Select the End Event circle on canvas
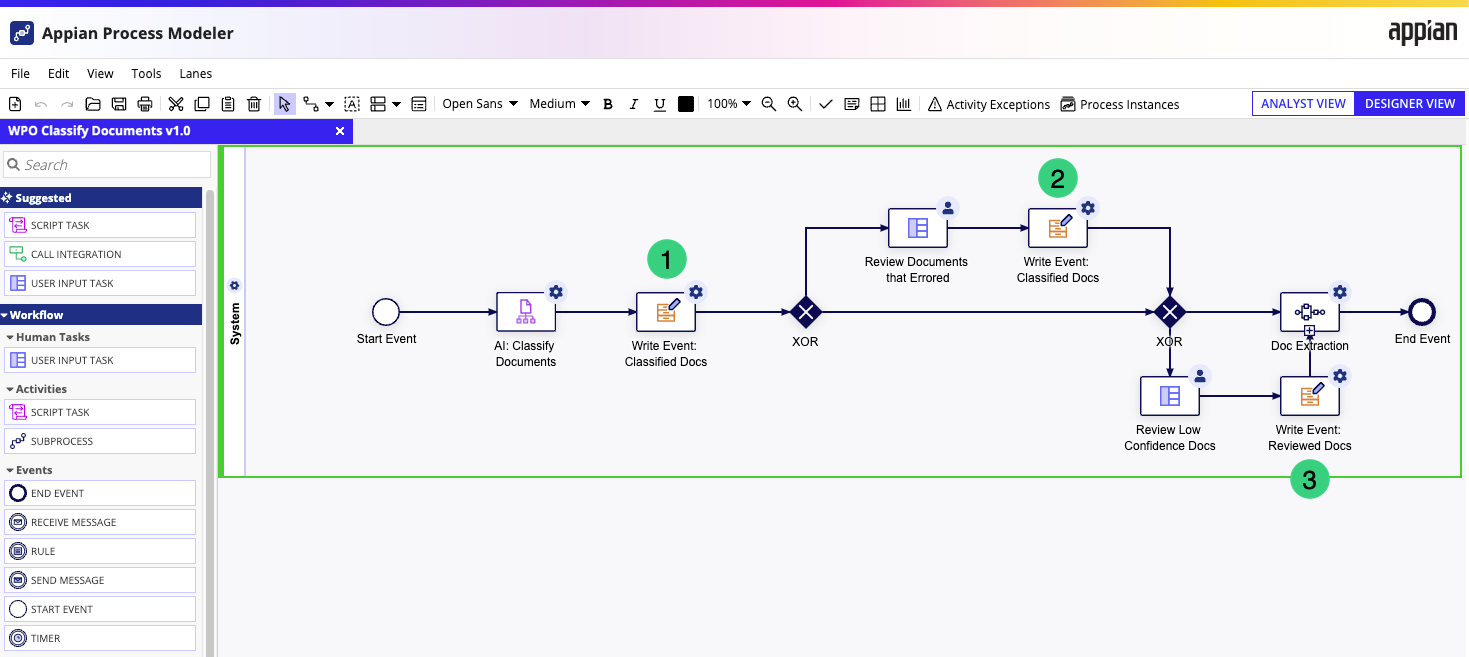Image resolution: width=1469 pixels, height=657 pixels. [x=1422, y=312]
